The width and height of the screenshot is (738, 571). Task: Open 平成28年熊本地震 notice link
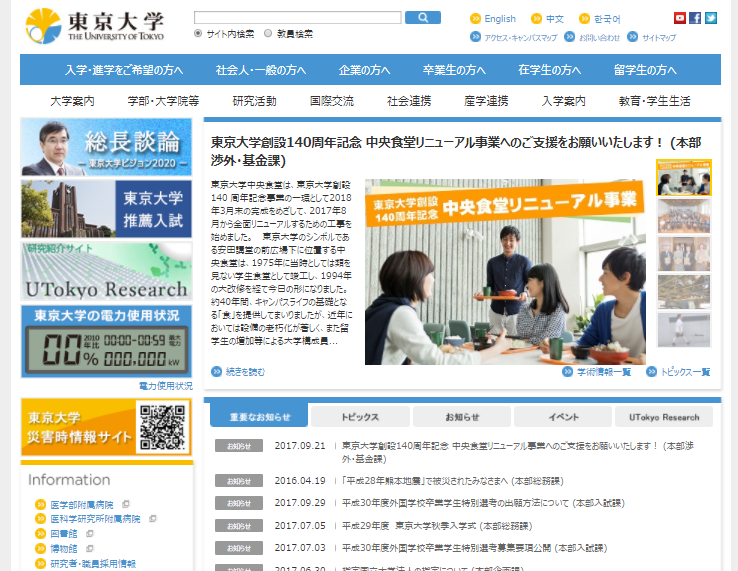(452, 481)
